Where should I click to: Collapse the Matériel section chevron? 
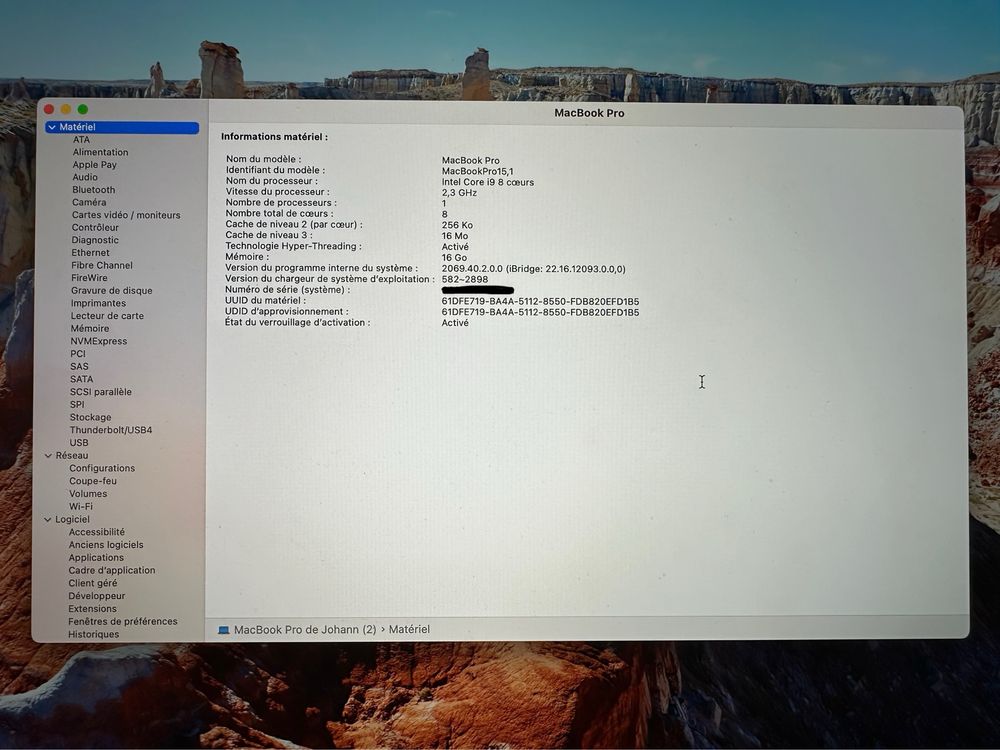(52, 128)
